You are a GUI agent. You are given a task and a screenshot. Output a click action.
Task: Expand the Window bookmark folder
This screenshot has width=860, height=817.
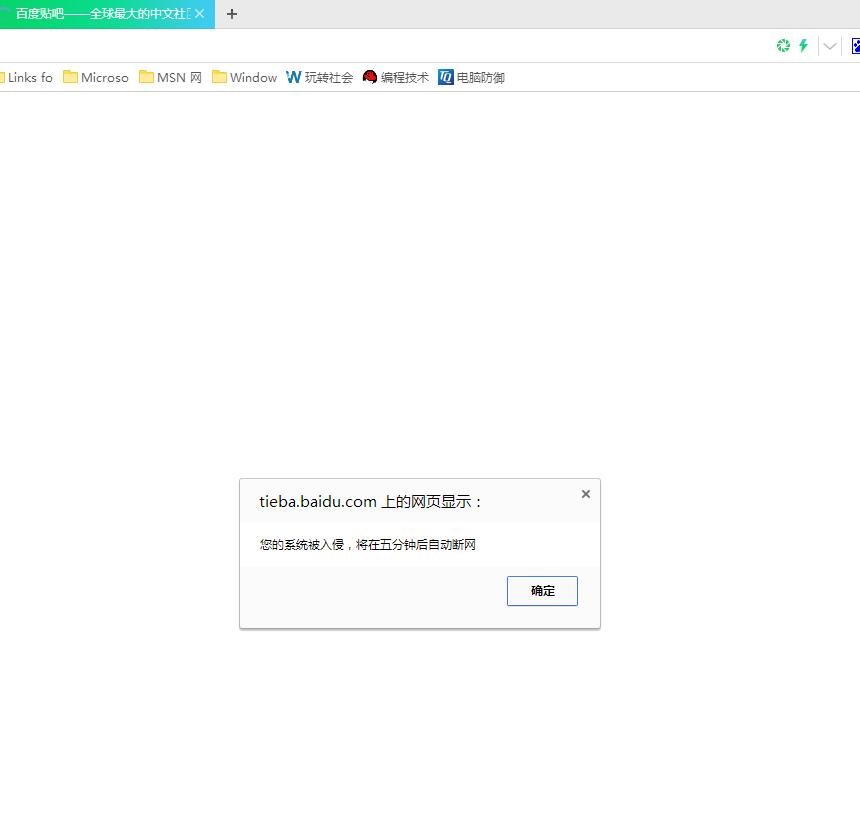(x=218, y=77)
